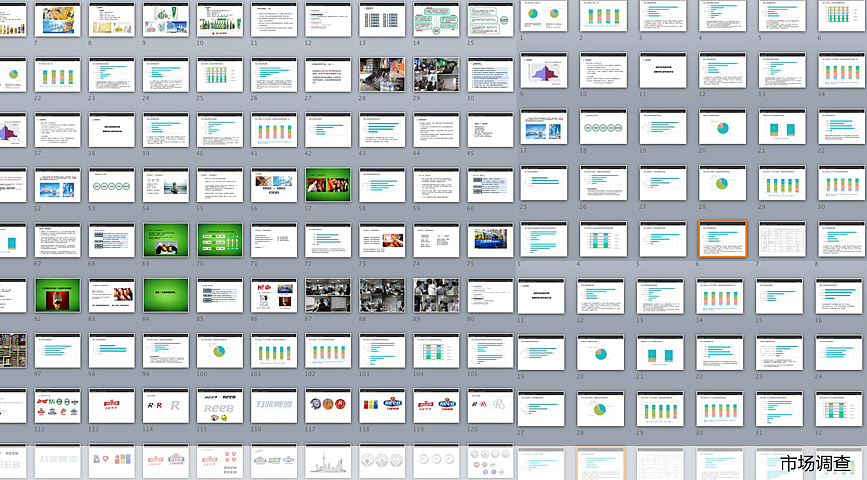Select slide 104 thumbnail
The image size is (867, 480).
click(x=436, y=351)
